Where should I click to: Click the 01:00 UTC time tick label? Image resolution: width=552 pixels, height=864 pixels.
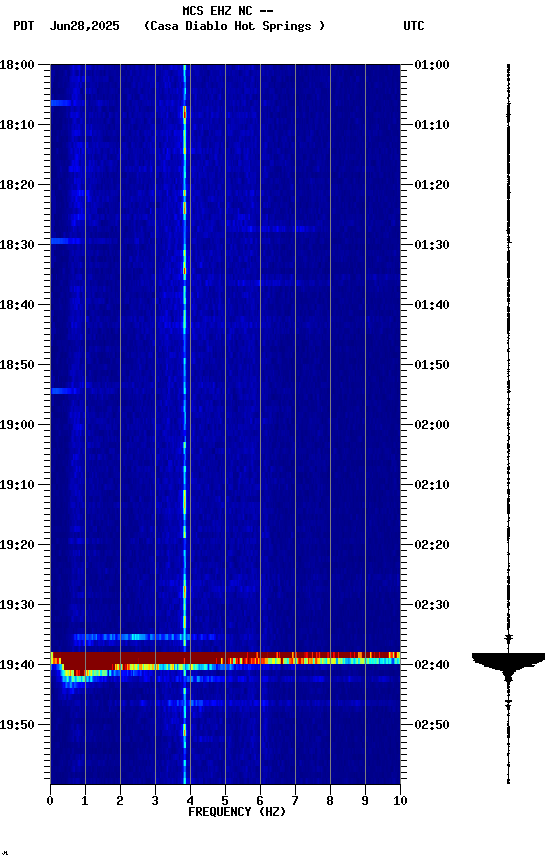click(432, 65)
